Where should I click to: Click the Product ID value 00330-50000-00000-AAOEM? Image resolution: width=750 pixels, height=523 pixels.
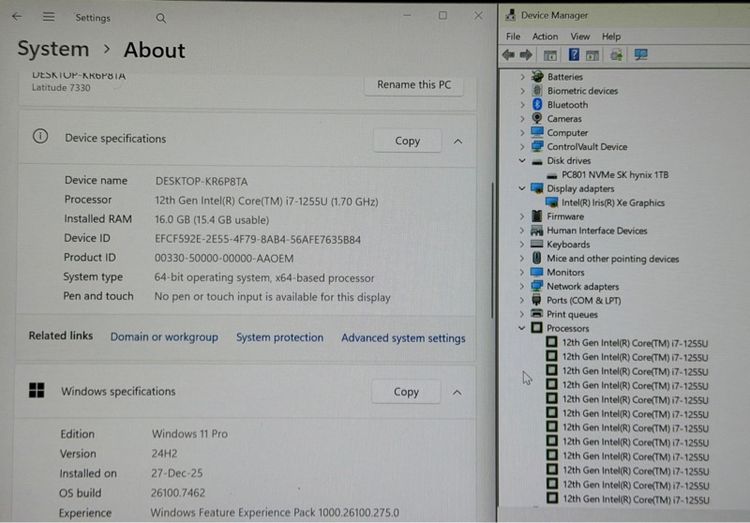(x=224, y=258)
